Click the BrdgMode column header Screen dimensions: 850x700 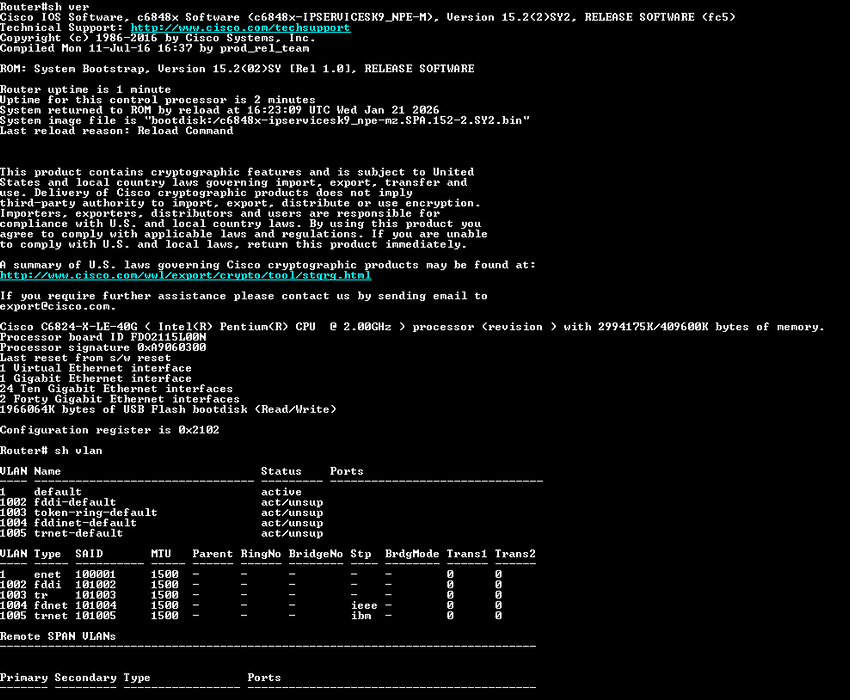412,553
